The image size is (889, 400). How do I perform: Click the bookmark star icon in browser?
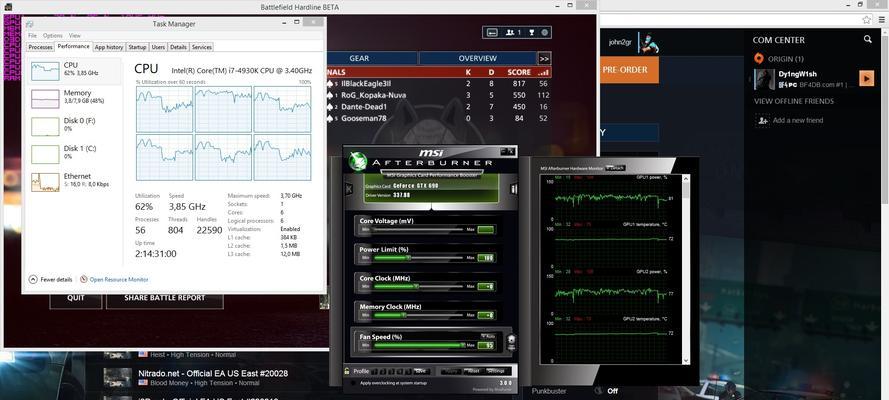[866, 19]
